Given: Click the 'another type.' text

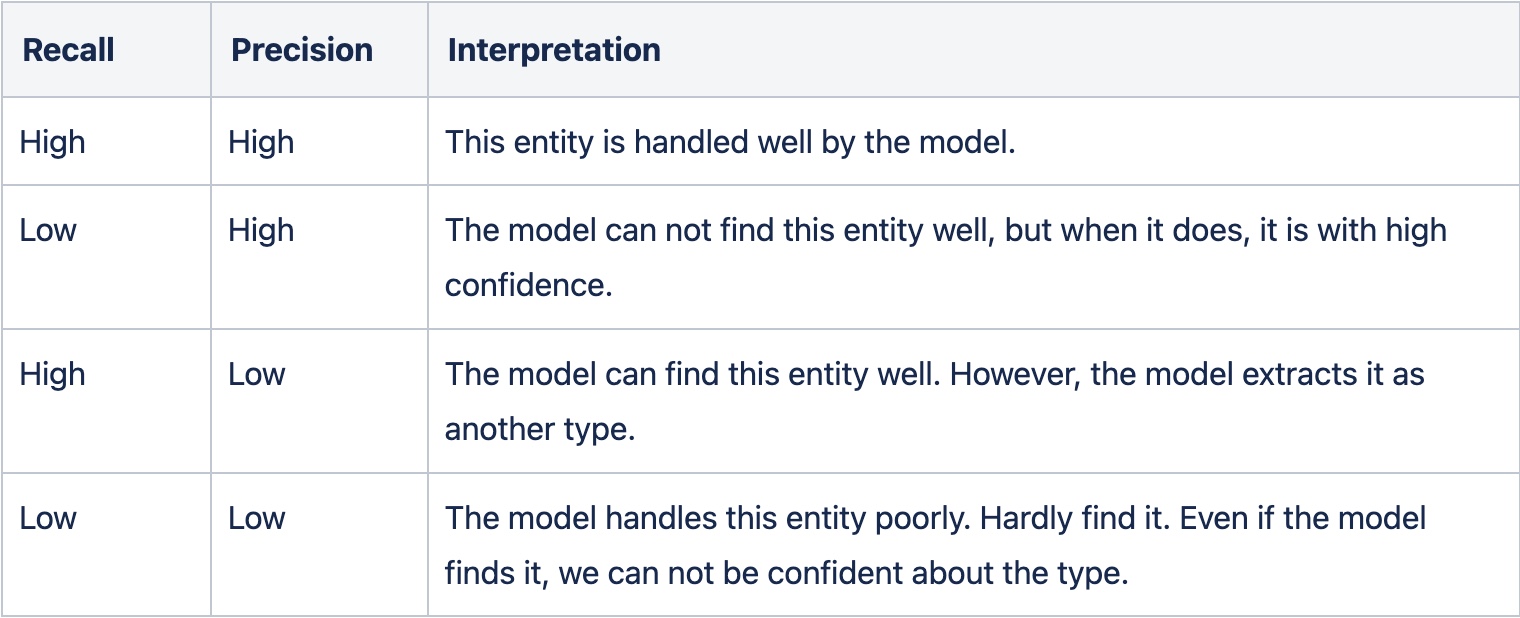Looking at the screenshot, I should pyautogui.click(x=539, y=429).
